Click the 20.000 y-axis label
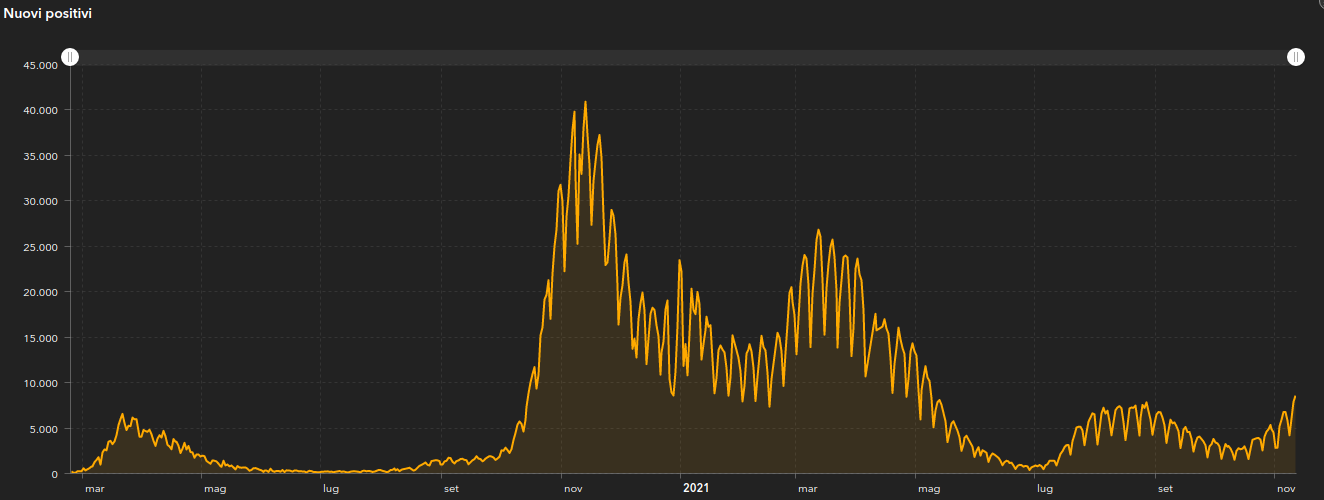The width and height of the screenshot is (1324, 500). click(x=40, y=292)
